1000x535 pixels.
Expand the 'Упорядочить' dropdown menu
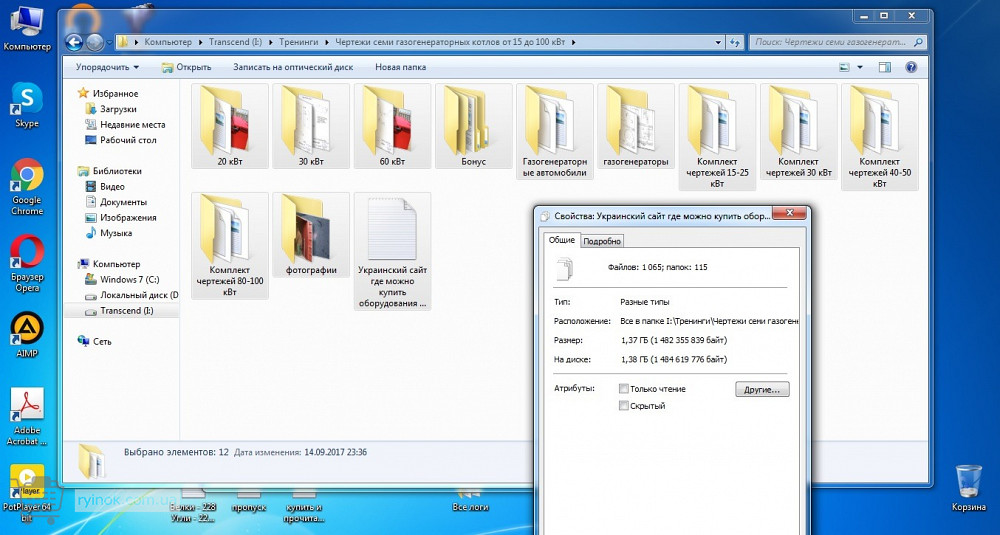108,67
